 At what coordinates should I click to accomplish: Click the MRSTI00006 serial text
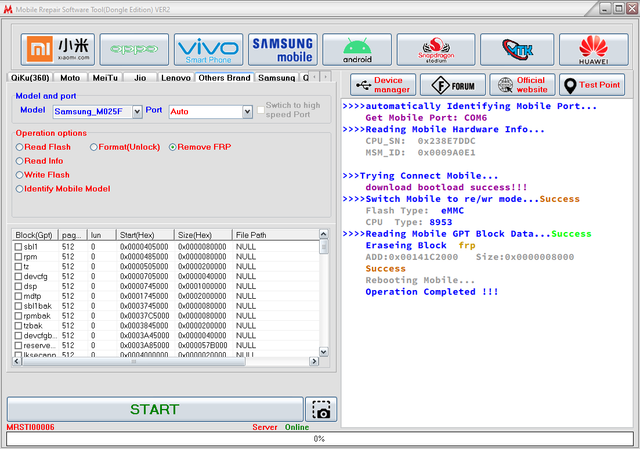coord(31,427)
